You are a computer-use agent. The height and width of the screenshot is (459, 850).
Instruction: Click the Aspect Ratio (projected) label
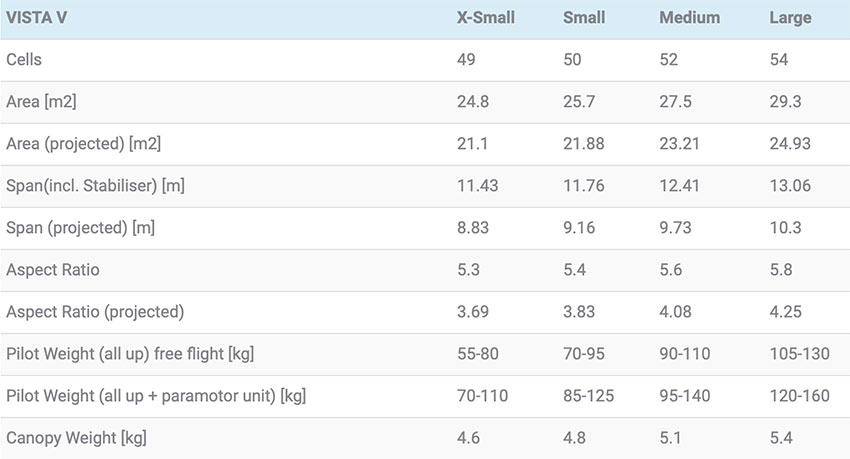click(x=95, y=312)
